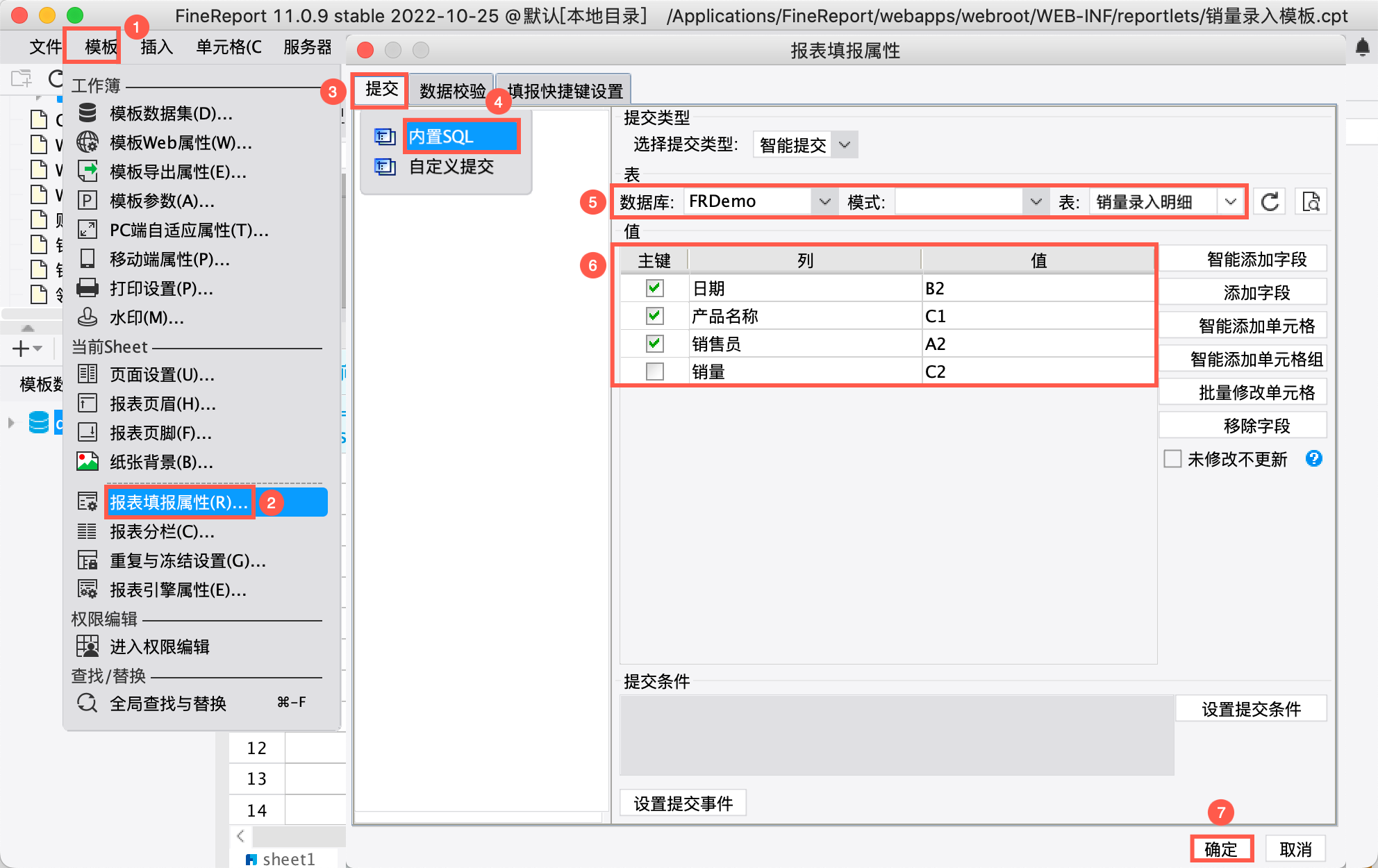Select the 自定义提交 list item icon
The width and height of the screenshot is (1378, 868).
385,167
